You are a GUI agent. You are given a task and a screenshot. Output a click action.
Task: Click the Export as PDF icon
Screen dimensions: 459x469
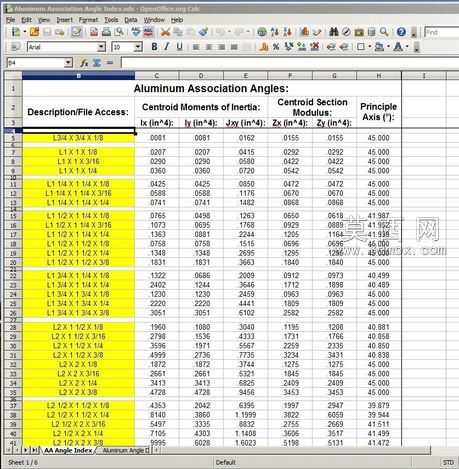point(94,32)
